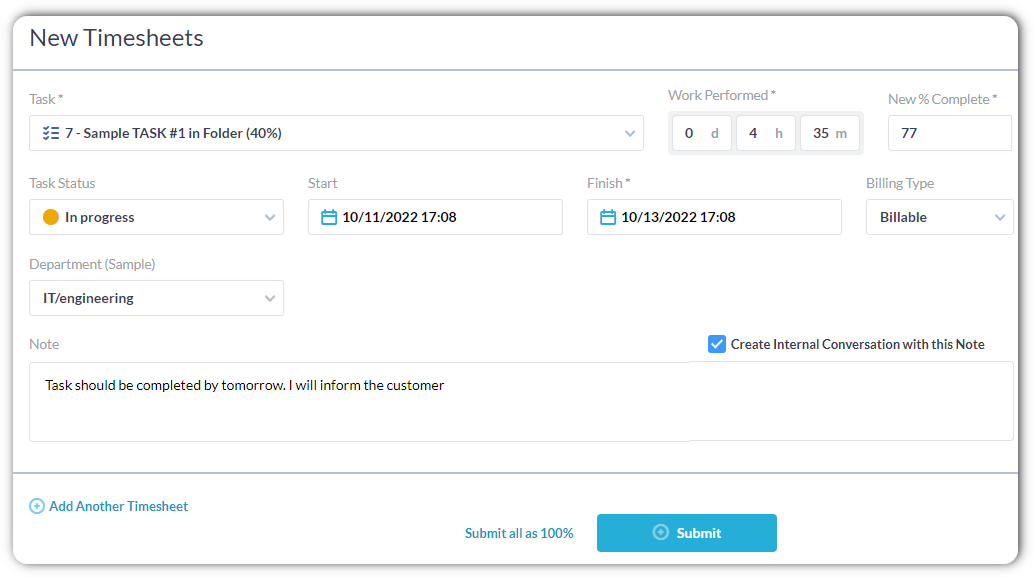Uncheck Create Internal Conversation with this Note
1035x578 pixels.
[x=716, y=344]
